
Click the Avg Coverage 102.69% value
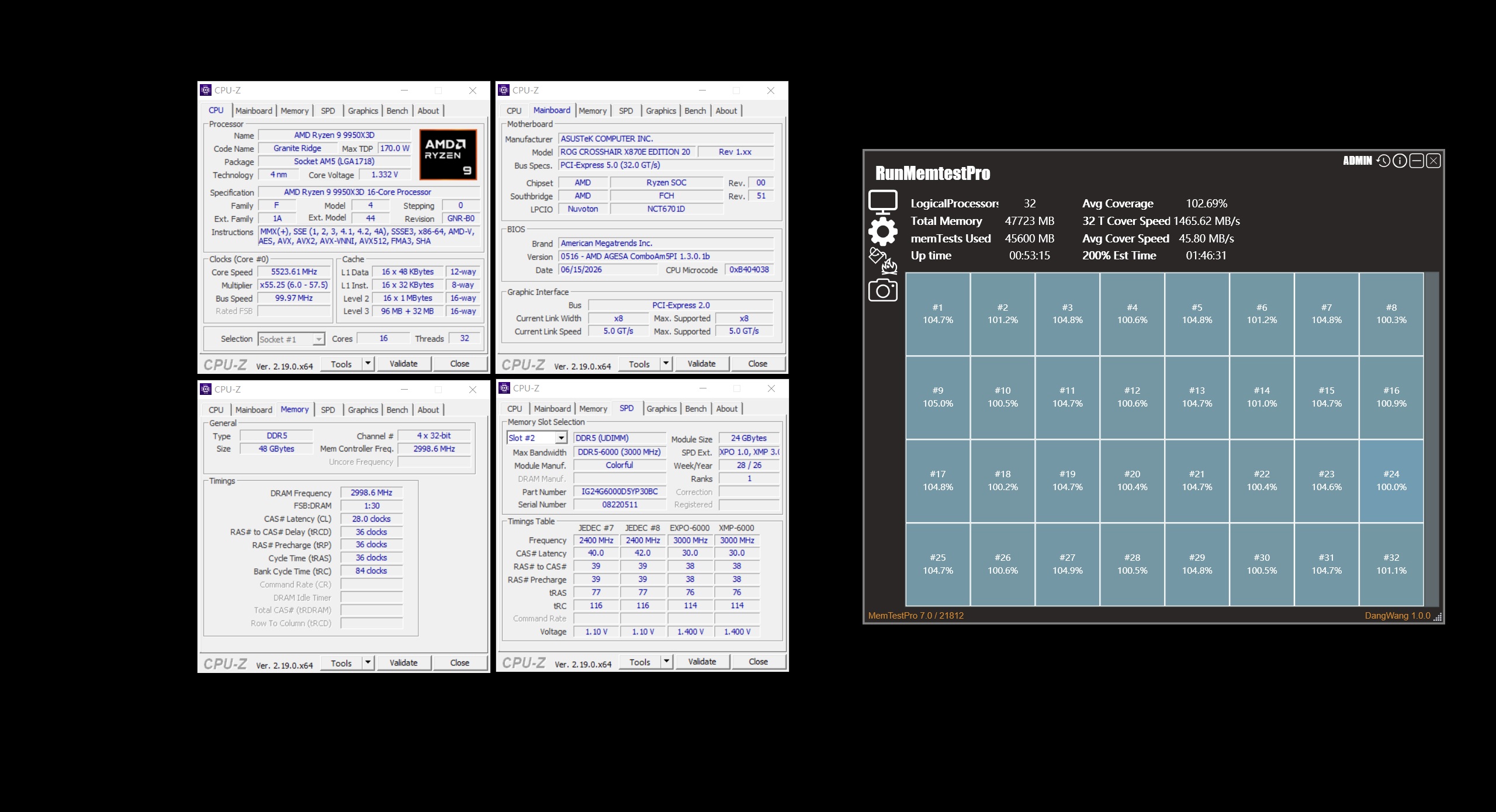(x=1206, y=203)
